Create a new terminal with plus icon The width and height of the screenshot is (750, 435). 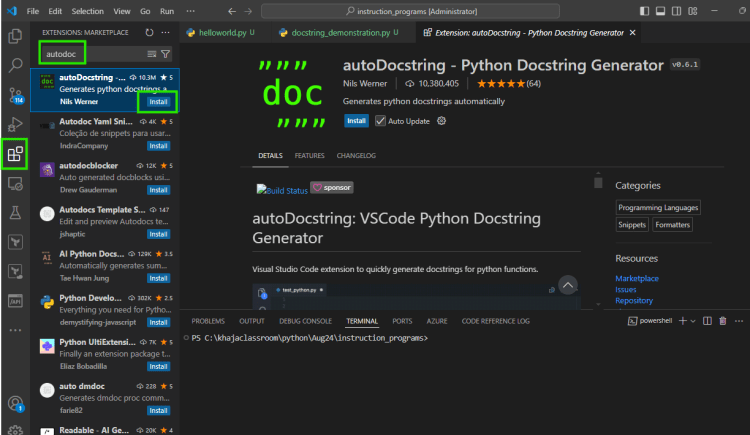(x=683, y=321)
